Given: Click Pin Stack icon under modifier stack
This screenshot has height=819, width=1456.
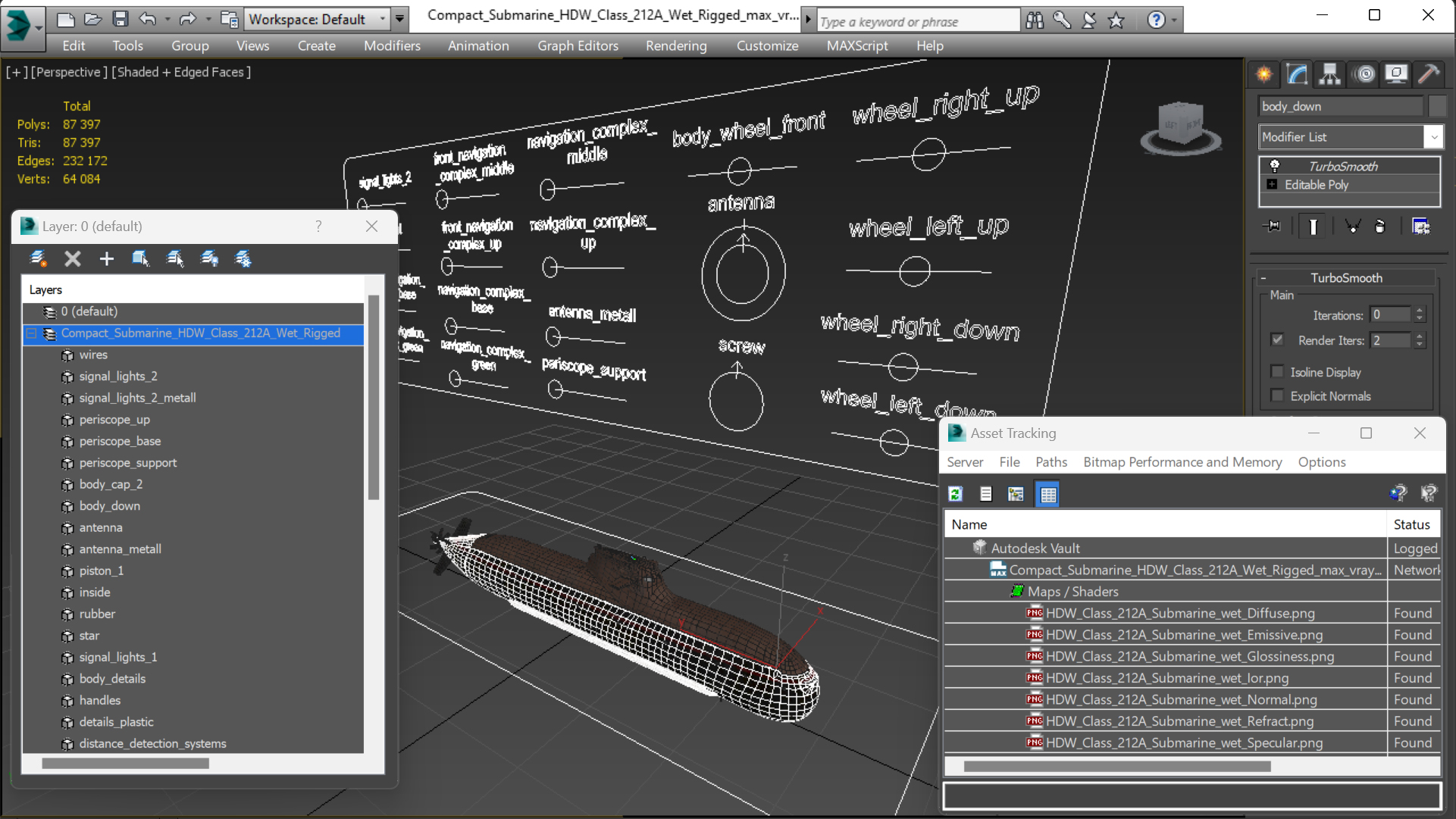Looking at the screenshot, I should pyautogui.click(x=1273, y=227).
